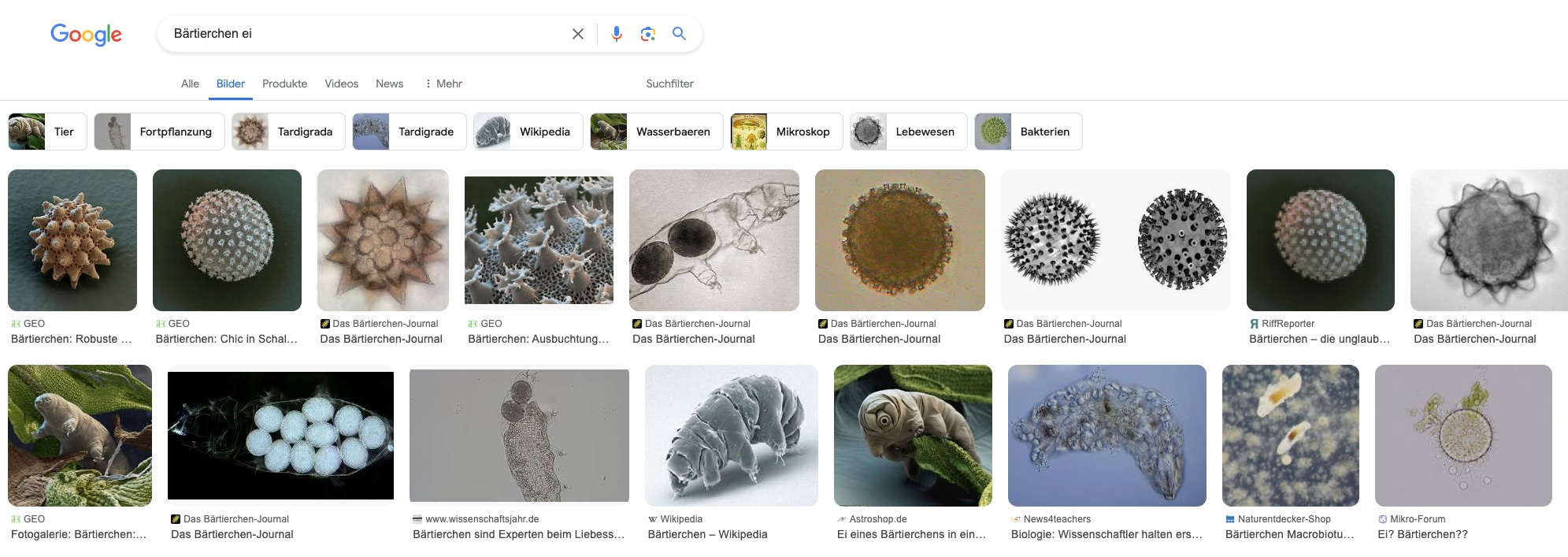Open the white egg cluster on black image
The height and width of the screenshot is (557, 1568).
click(280, 436)
